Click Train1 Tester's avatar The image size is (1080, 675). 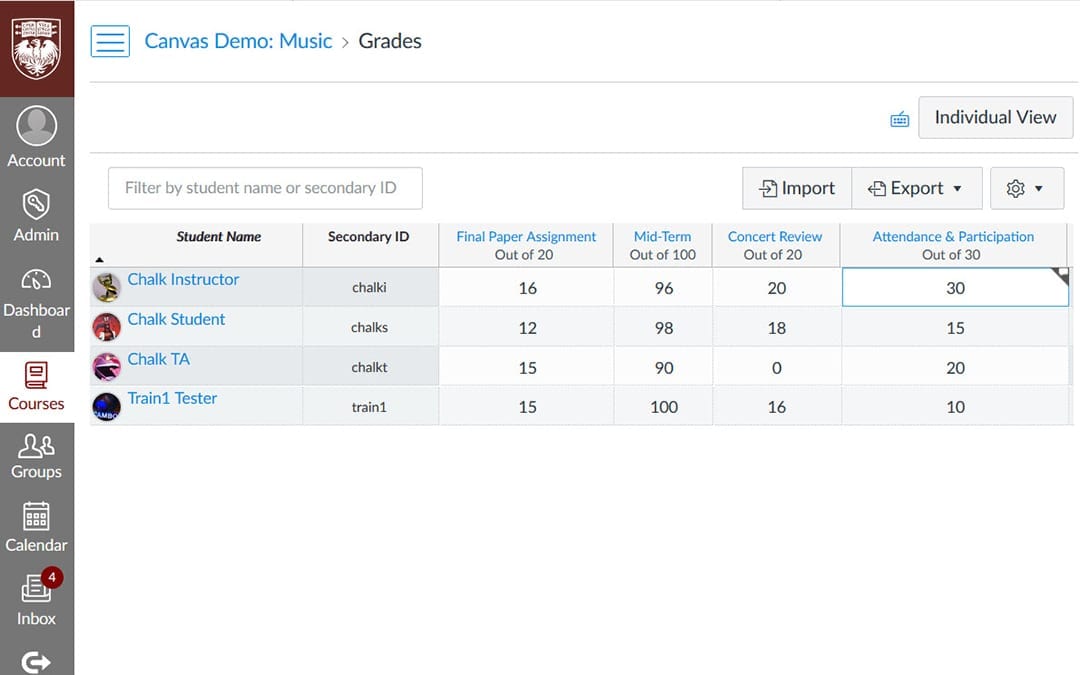coord(107,407)
